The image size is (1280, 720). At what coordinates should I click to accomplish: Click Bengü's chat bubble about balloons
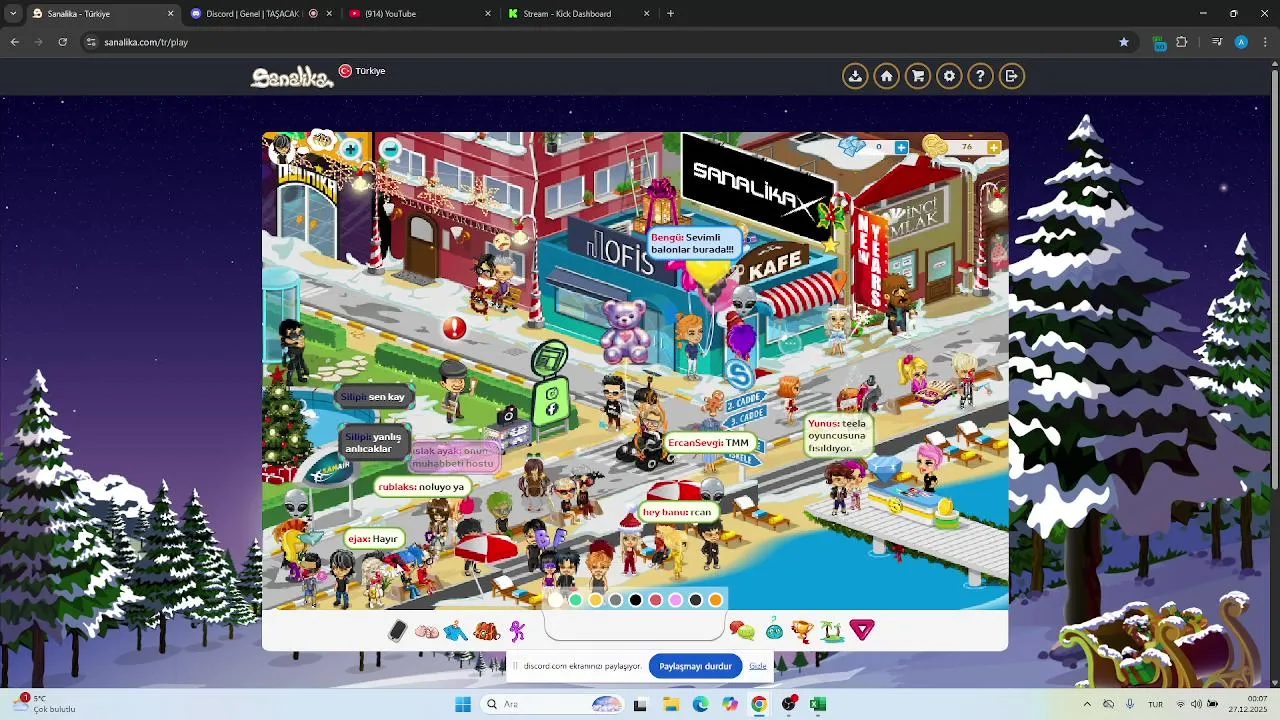(693, 243)
